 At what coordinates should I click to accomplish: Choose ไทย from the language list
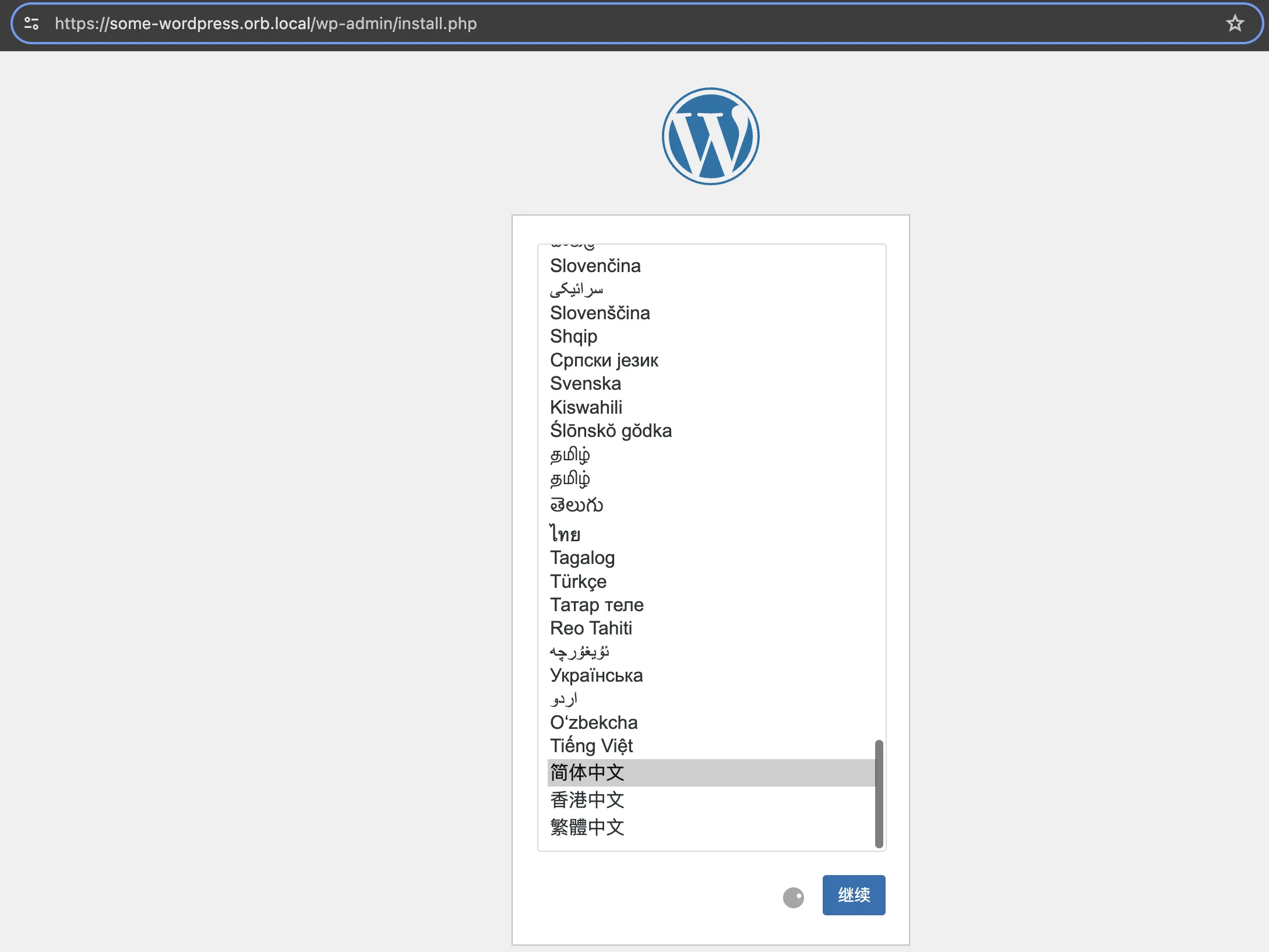(x=711, y=533)
